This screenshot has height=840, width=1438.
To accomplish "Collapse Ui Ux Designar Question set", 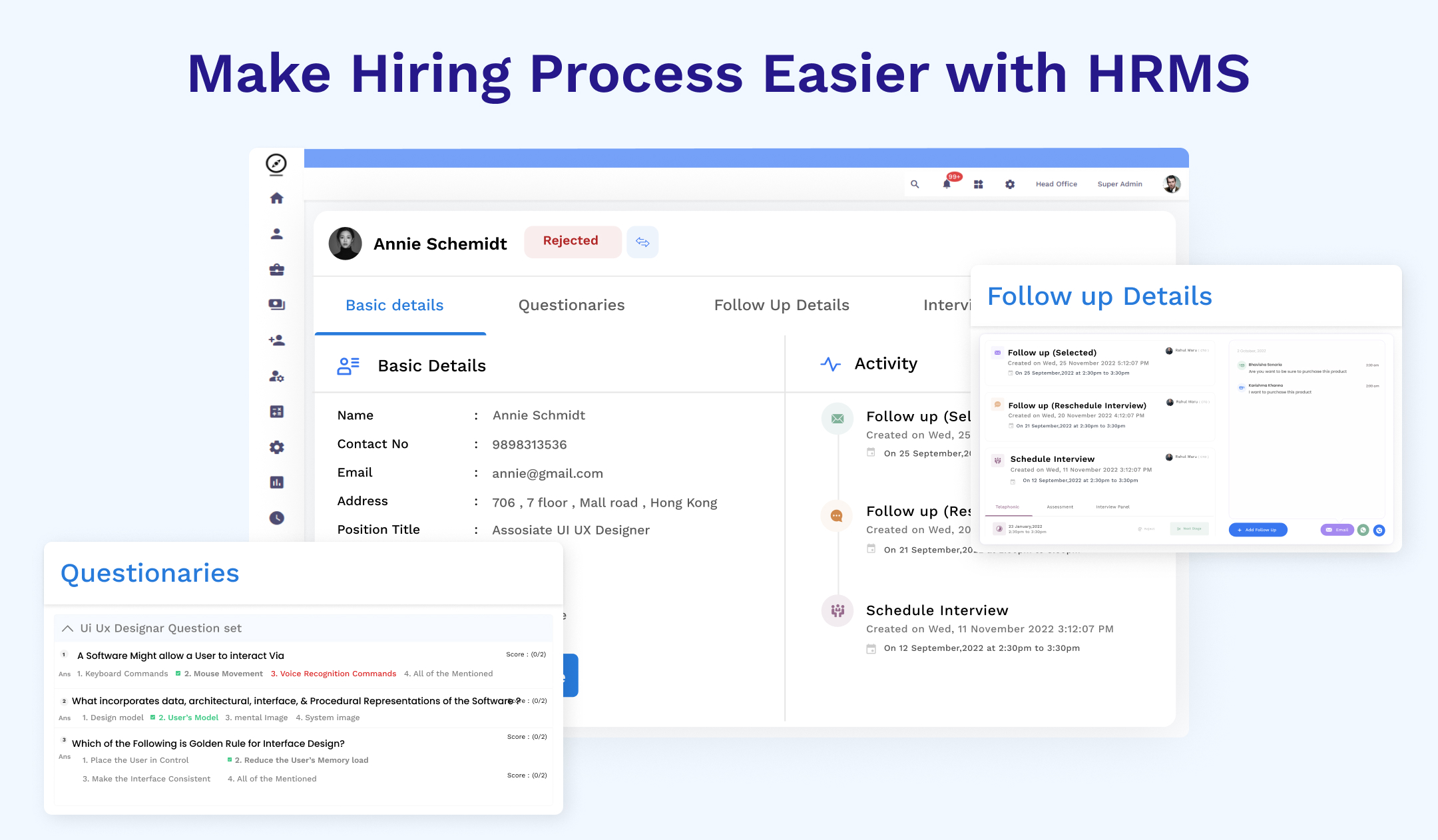I will 67,628.
